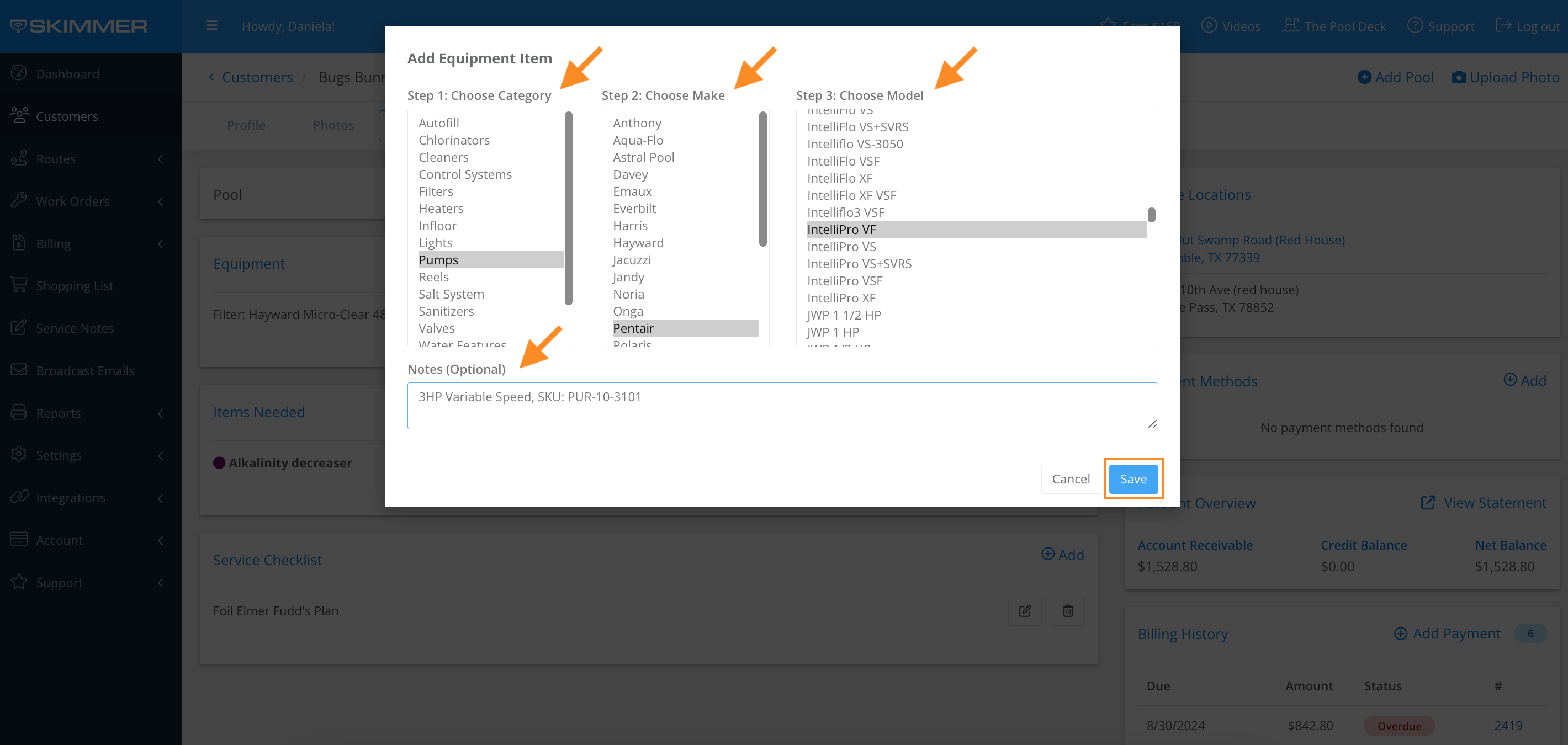
Task: Expand the sidebar Support submenu chevron
Action: click(x=161, y=583)
